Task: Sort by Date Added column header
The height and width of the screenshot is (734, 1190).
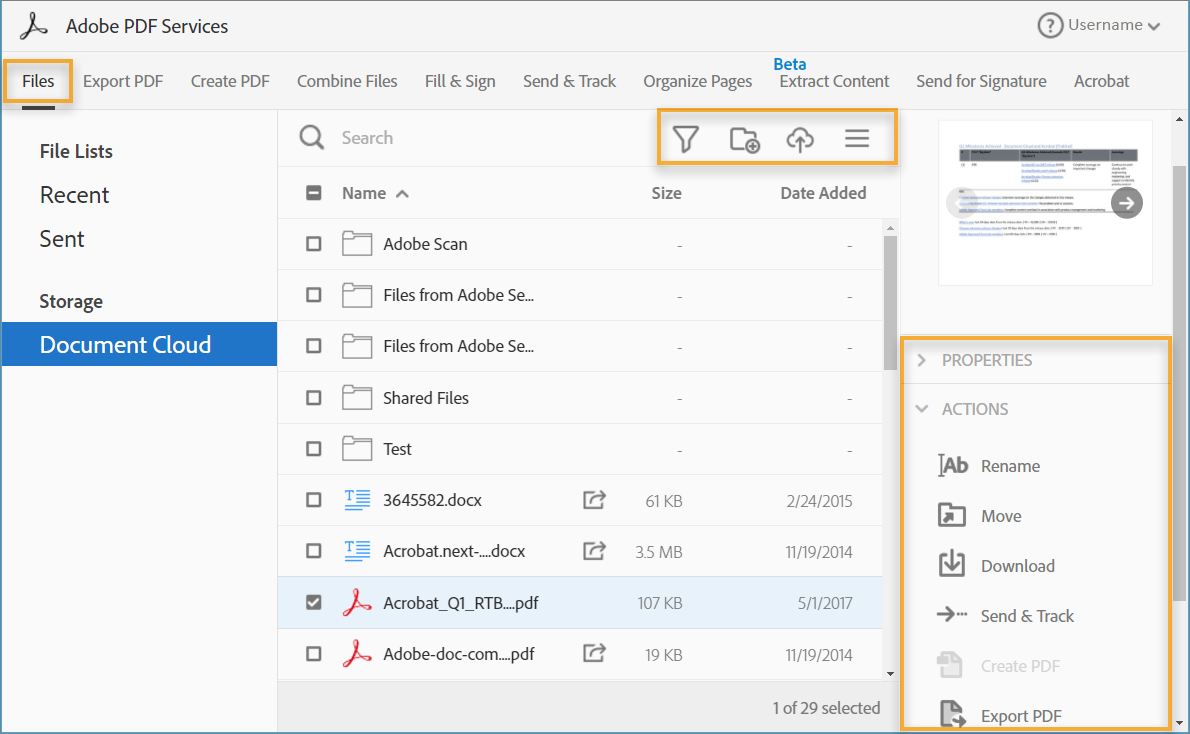Action: pos(823,194)
